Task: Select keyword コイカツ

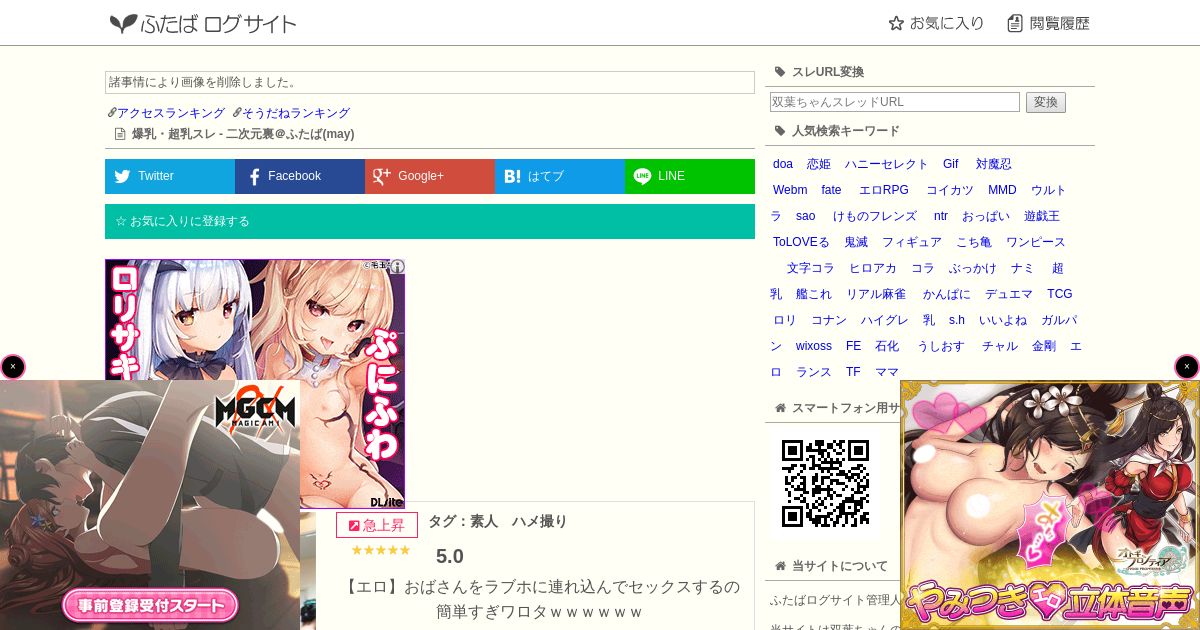Action: (x=950, y=190)
